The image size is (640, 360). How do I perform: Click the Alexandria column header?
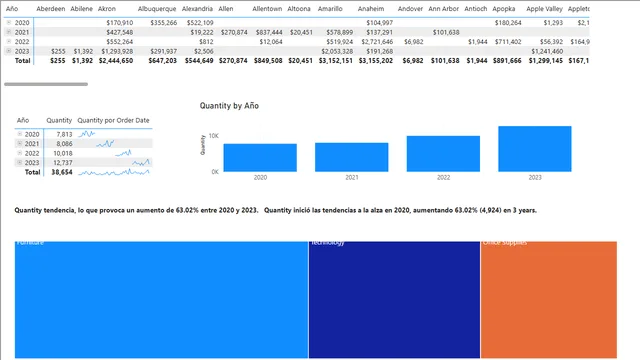pyautogui.click(x=197, y=9)
